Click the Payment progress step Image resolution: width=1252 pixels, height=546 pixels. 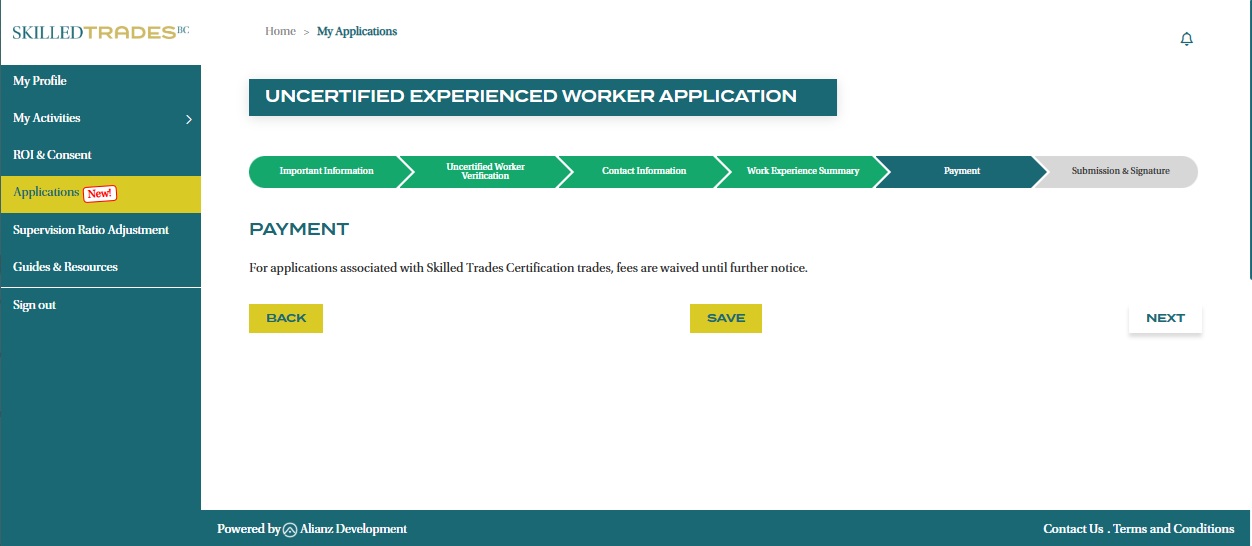pos(961,171)
